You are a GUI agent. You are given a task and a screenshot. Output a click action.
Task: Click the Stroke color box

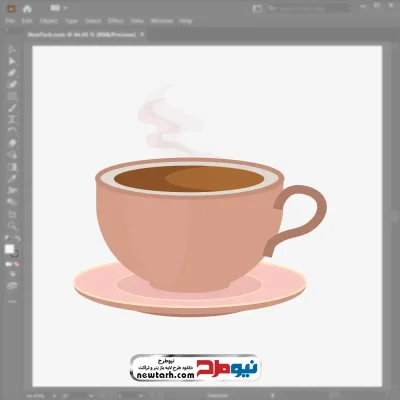(15, 254)
